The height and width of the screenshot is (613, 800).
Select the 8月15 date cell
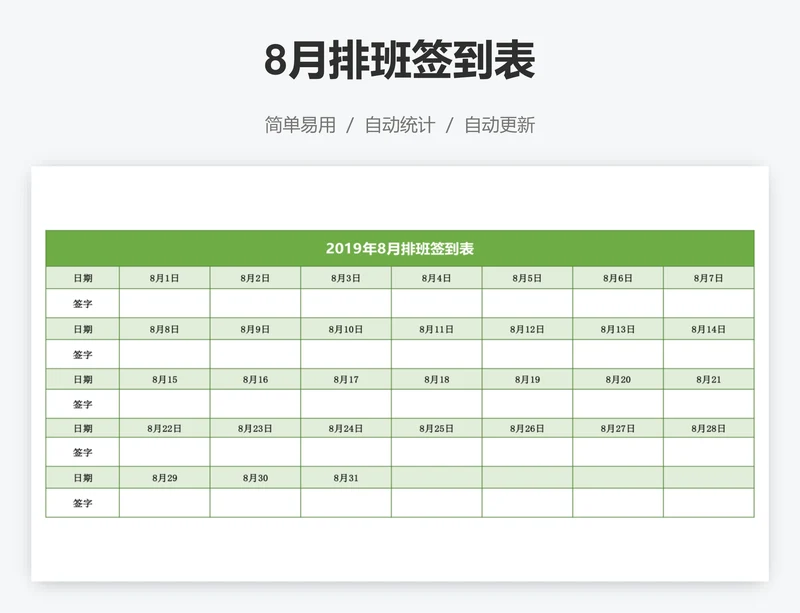coord(165,379)
